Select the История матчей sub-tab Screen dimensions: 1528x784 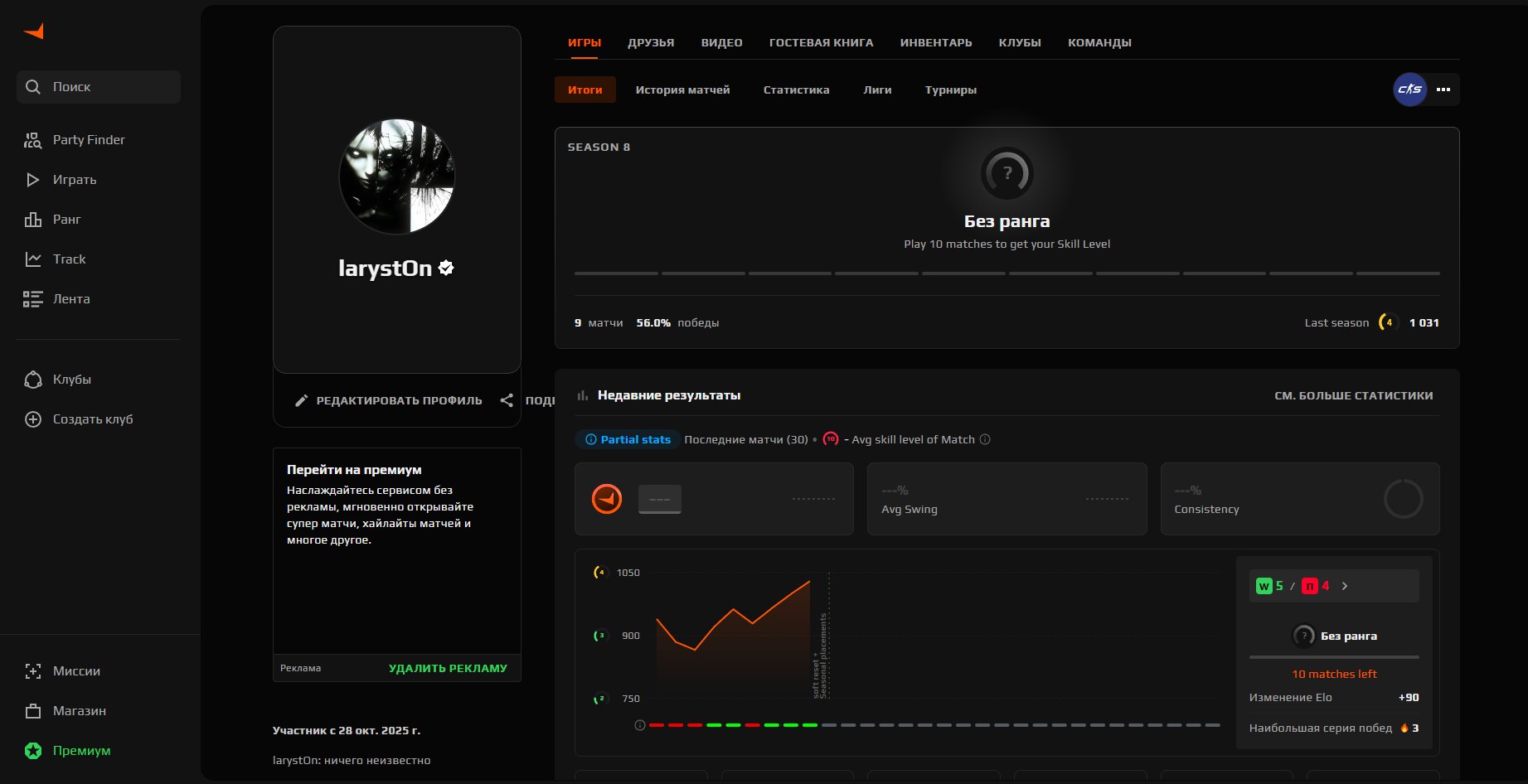coord(683,90)
